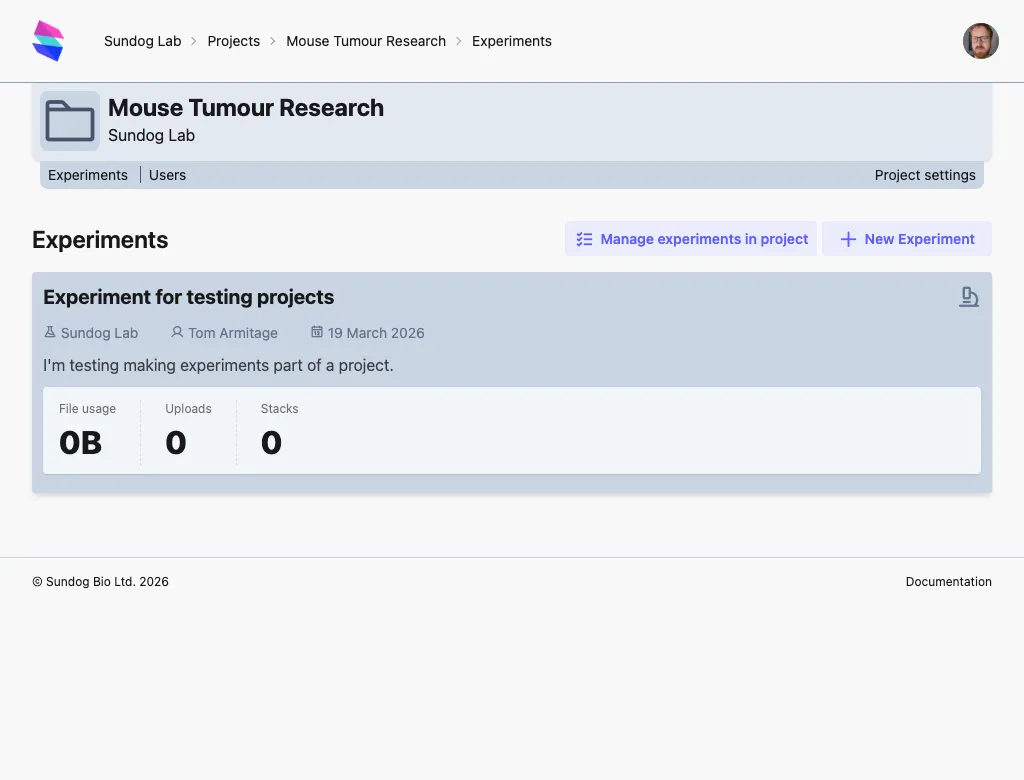Open the folder icon beside Mouse Tumour Research
The height and width of the screenshot is (780, 1024).
[x=69, y=120]
